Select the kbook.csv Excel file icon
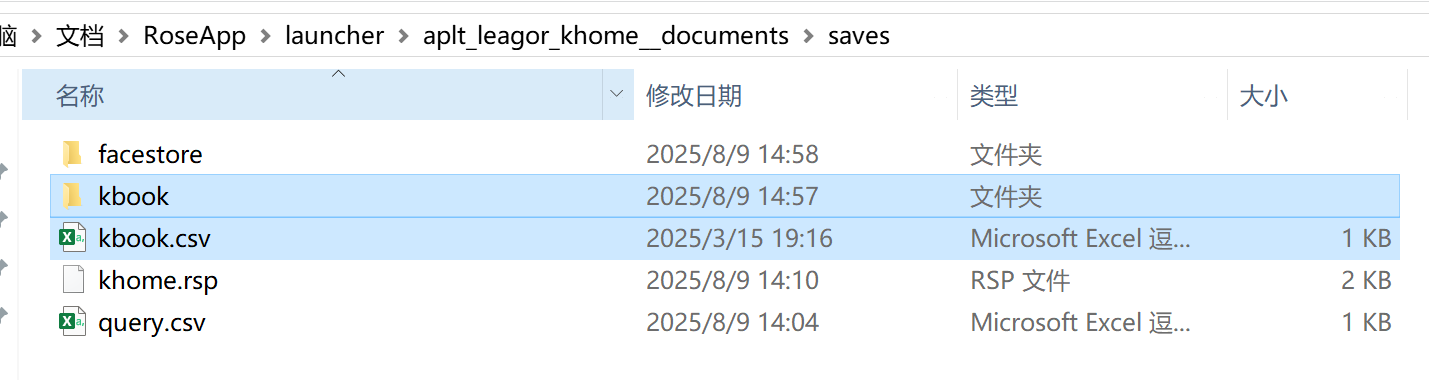1429x380 pixels. click(72, 238)
